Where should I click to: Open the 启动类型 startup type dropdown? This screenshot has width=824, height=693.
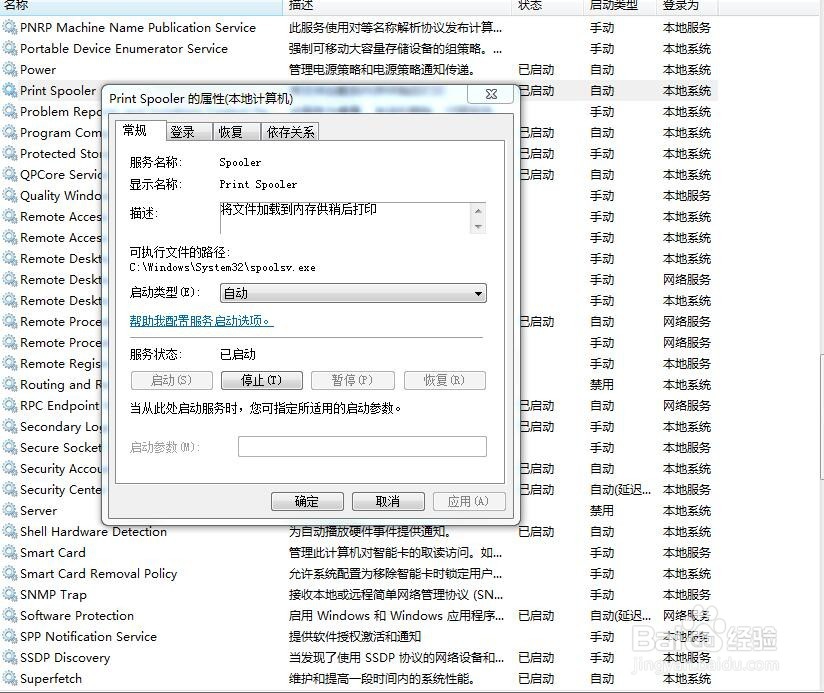(353, 293)
